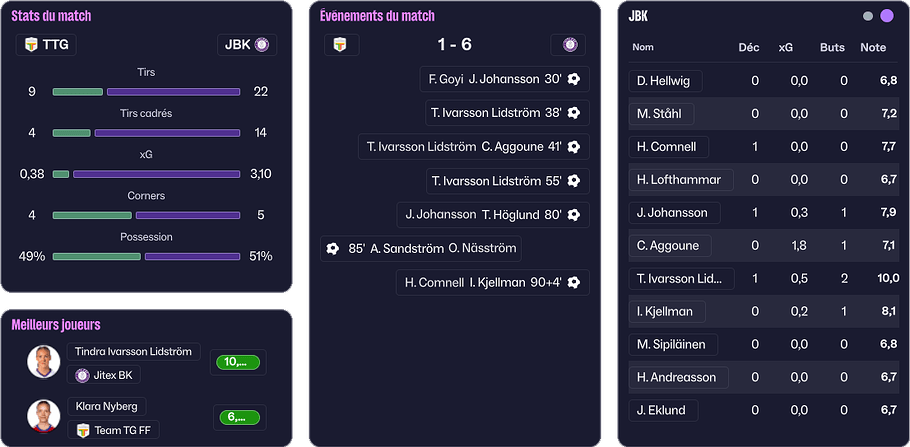Click Klara Nyberg's green rating badge

pyautogui.click(x=237, y=417)
